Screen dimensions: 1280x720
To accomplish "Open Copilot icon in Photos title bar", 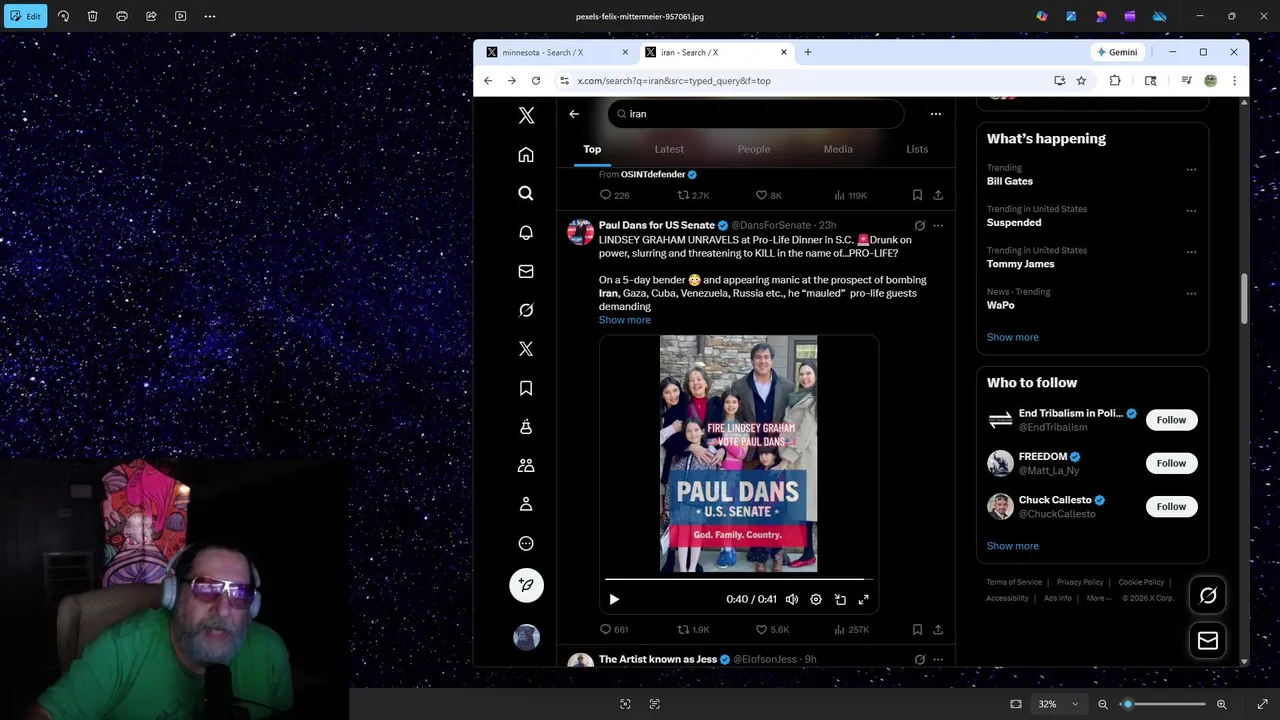I will (x=1042, y=16).
